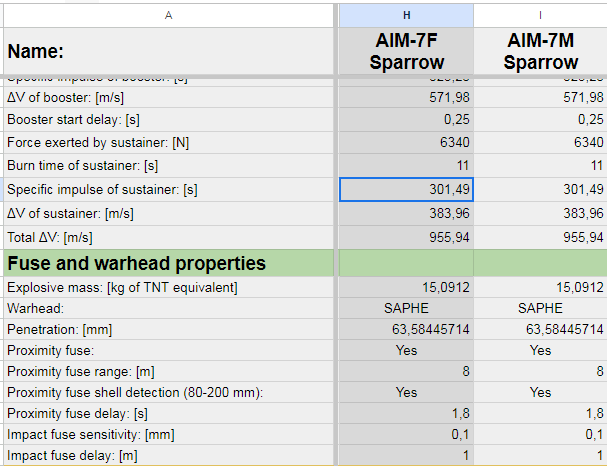Viewport: 607px width, 466px height.
Task: Select penetration 63,58445714 under AIM-7M
Action: [540, 329]
